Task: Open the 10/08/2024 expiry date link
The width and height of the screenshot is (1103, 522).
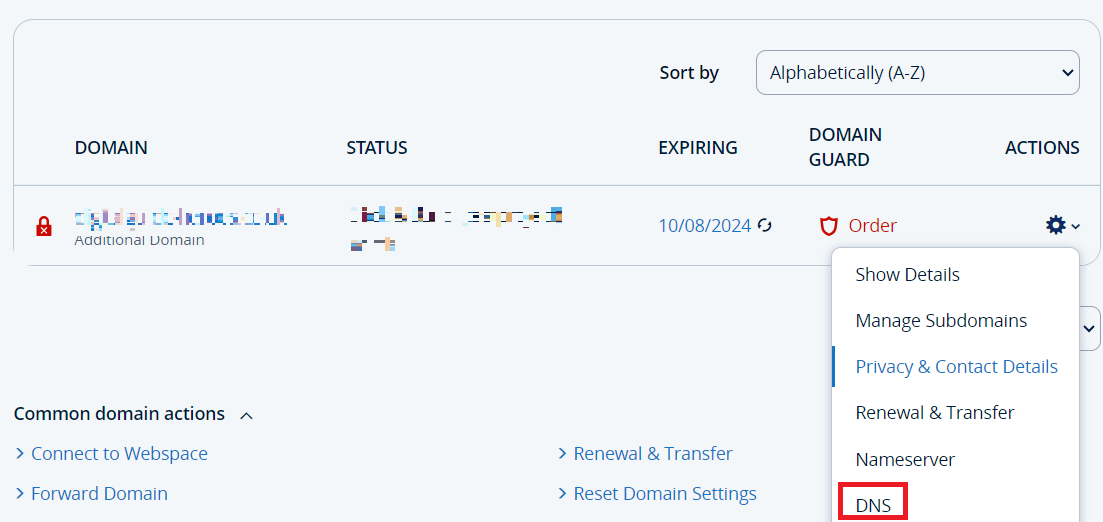Action: pos(704,226)
